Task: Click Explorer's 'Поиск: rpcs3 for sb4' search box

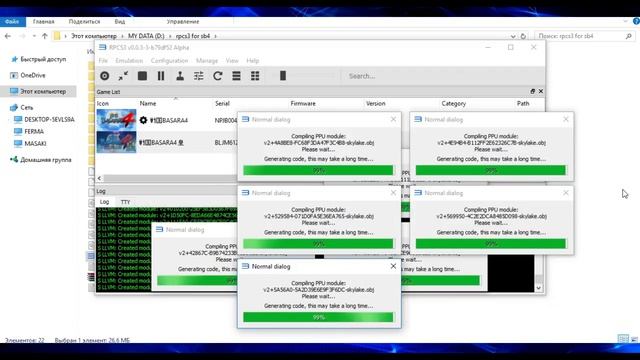Action: coord(584,36)
